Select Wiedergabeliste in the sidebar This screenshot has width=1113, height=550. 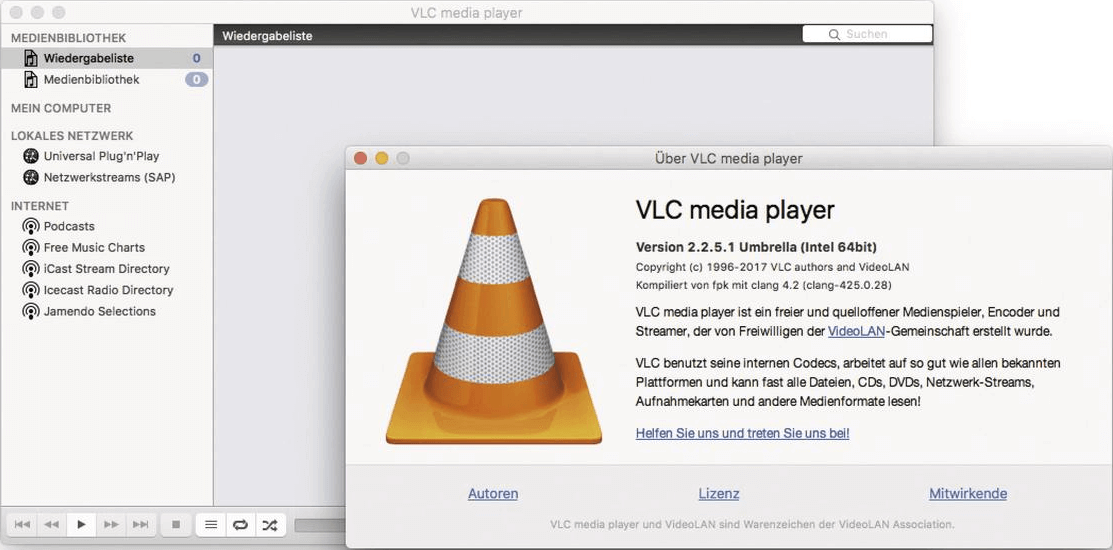click(x=106, y=58)
